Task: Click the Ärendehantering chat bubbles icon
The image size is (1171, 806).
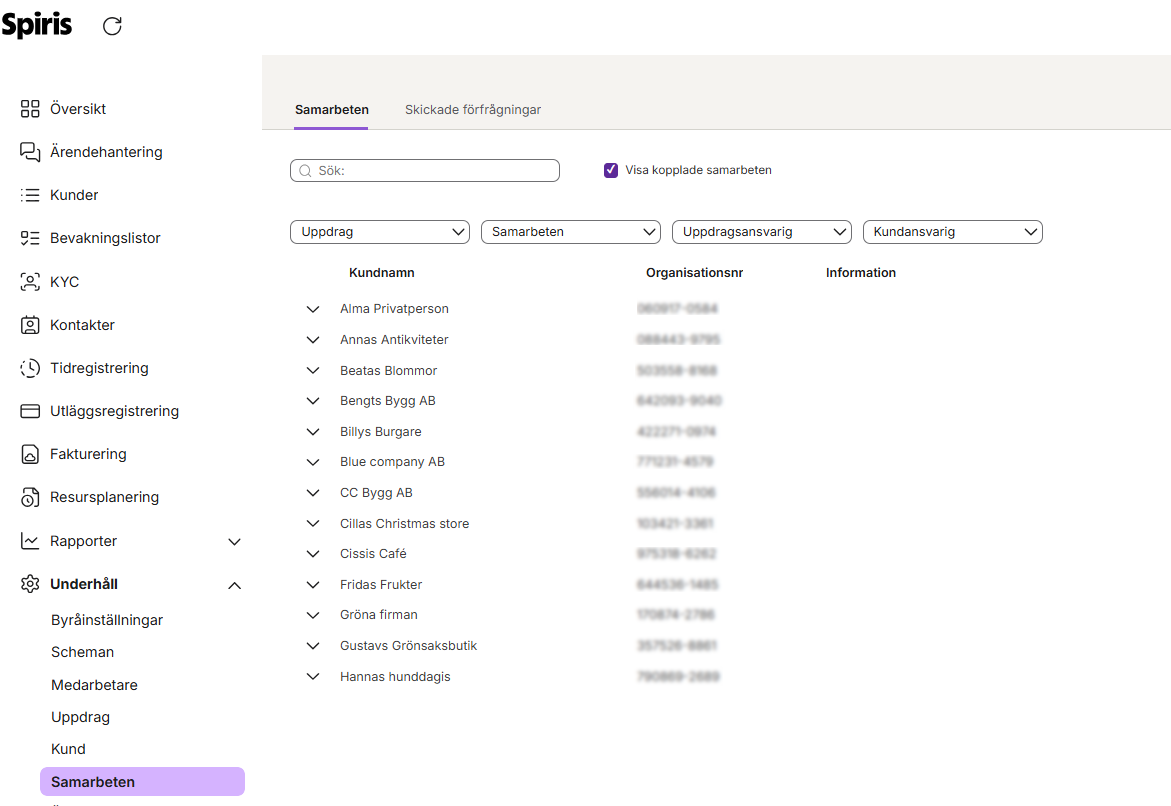Action: click(x=30, y=152)
